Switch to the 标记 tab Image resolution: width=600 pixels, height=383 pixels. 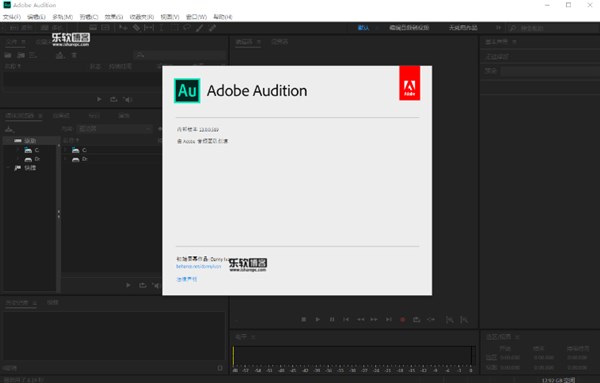tap(94, 116)
